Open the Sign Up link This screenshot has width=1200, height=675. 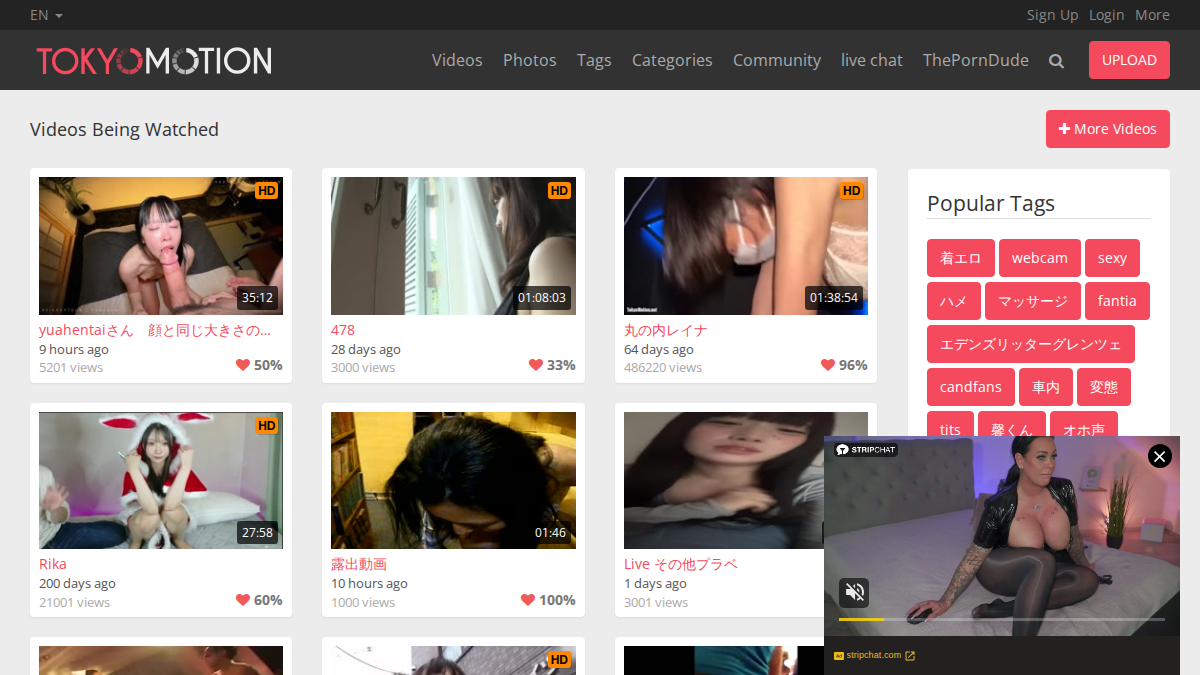click(x=1053, y=15)
